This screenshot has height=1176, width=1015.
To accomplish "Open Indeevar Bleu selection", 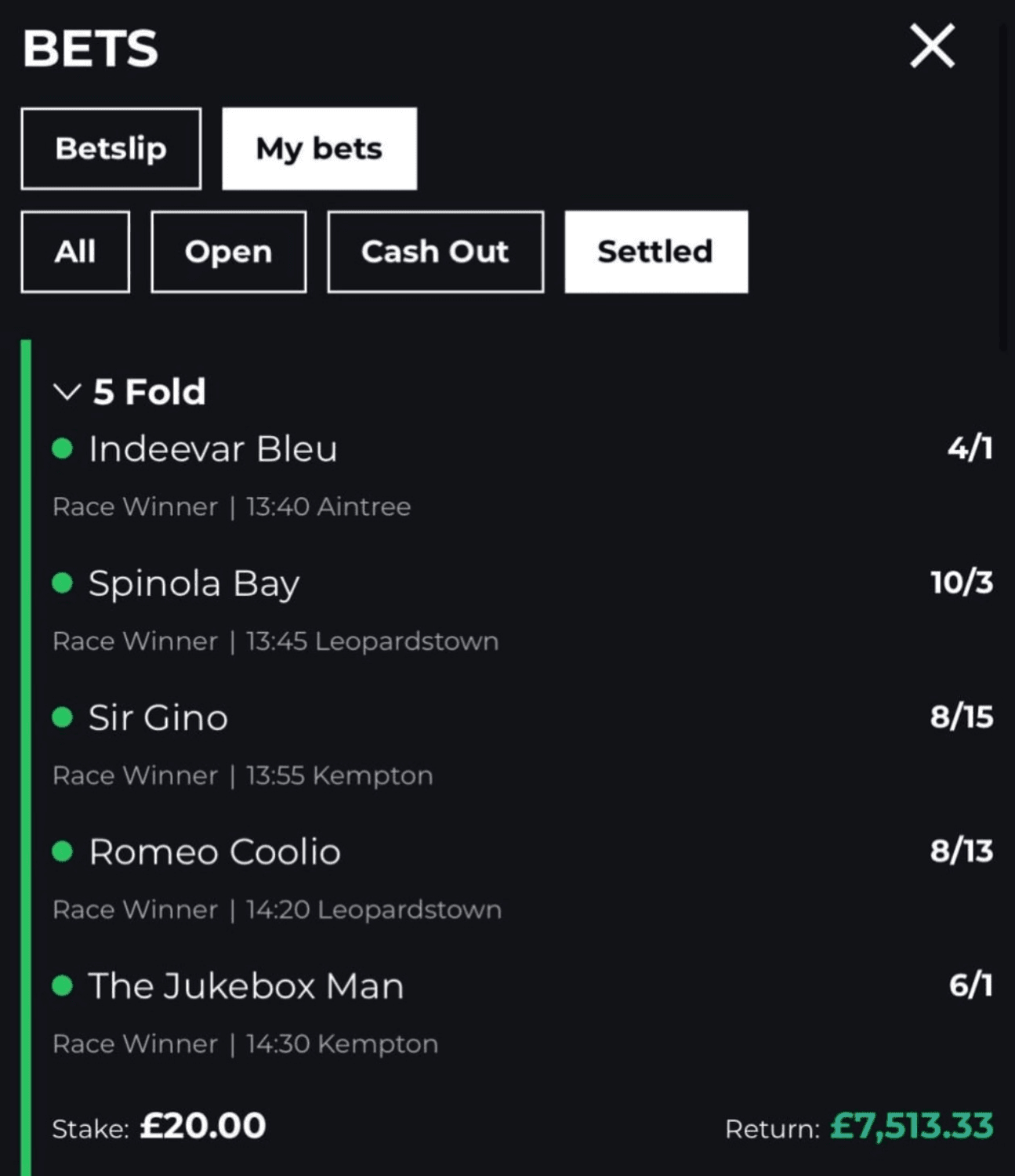I will pos(212,449).
